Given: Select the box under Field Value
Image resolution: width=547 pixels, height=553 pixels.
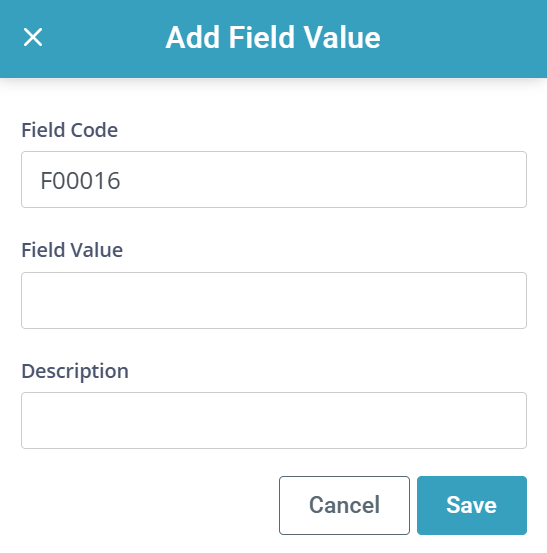Looking at the screenshot, I should (274, 300).
